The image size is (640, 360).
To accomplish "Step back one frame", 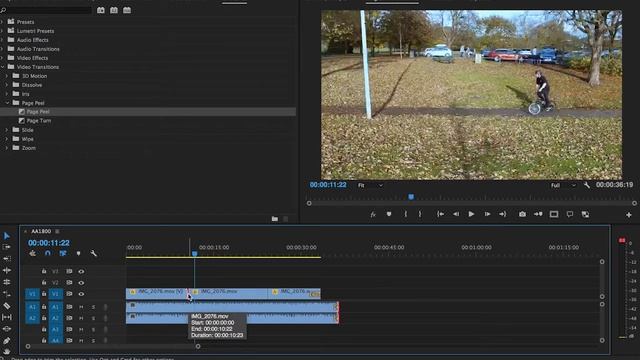I will pyautogui.click(x=456, y=214).
